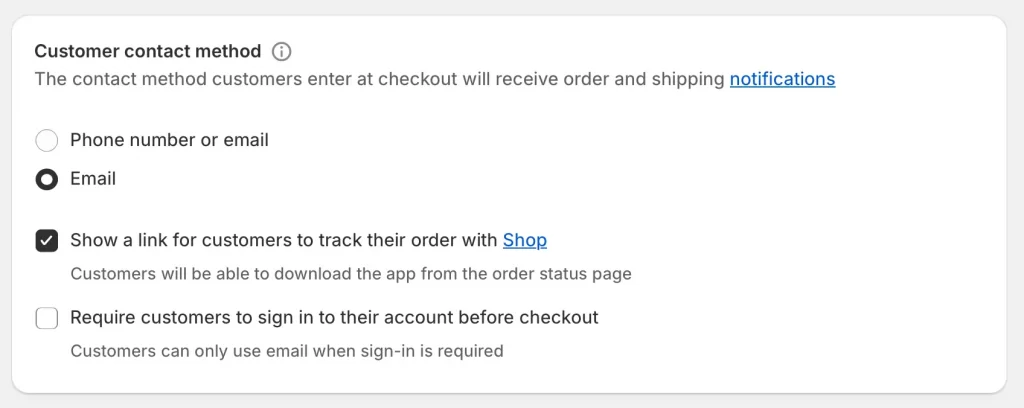Click the Customer contact method heading
The width and height of the screenshot is (1024, 408).
[148, 51]
